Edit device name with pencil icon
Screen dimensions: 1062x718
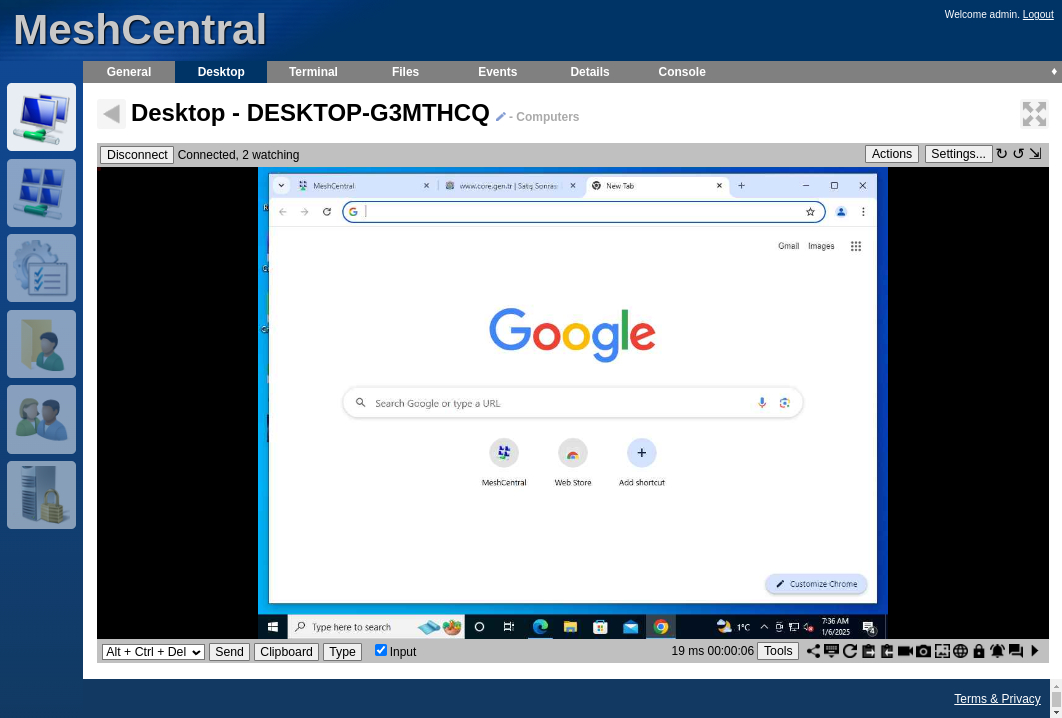point(501,117)
